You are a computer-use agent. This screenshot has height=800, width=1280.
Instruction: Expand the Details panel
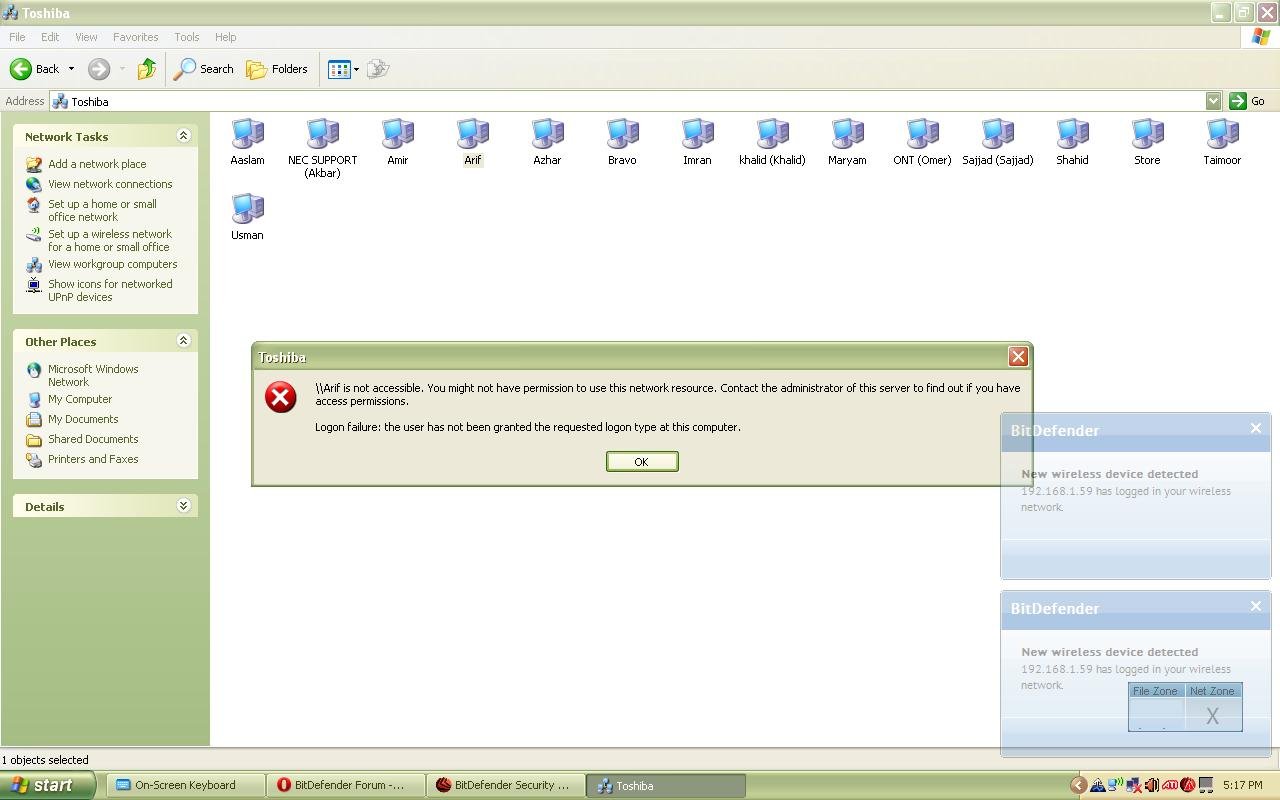pos(183,506)
